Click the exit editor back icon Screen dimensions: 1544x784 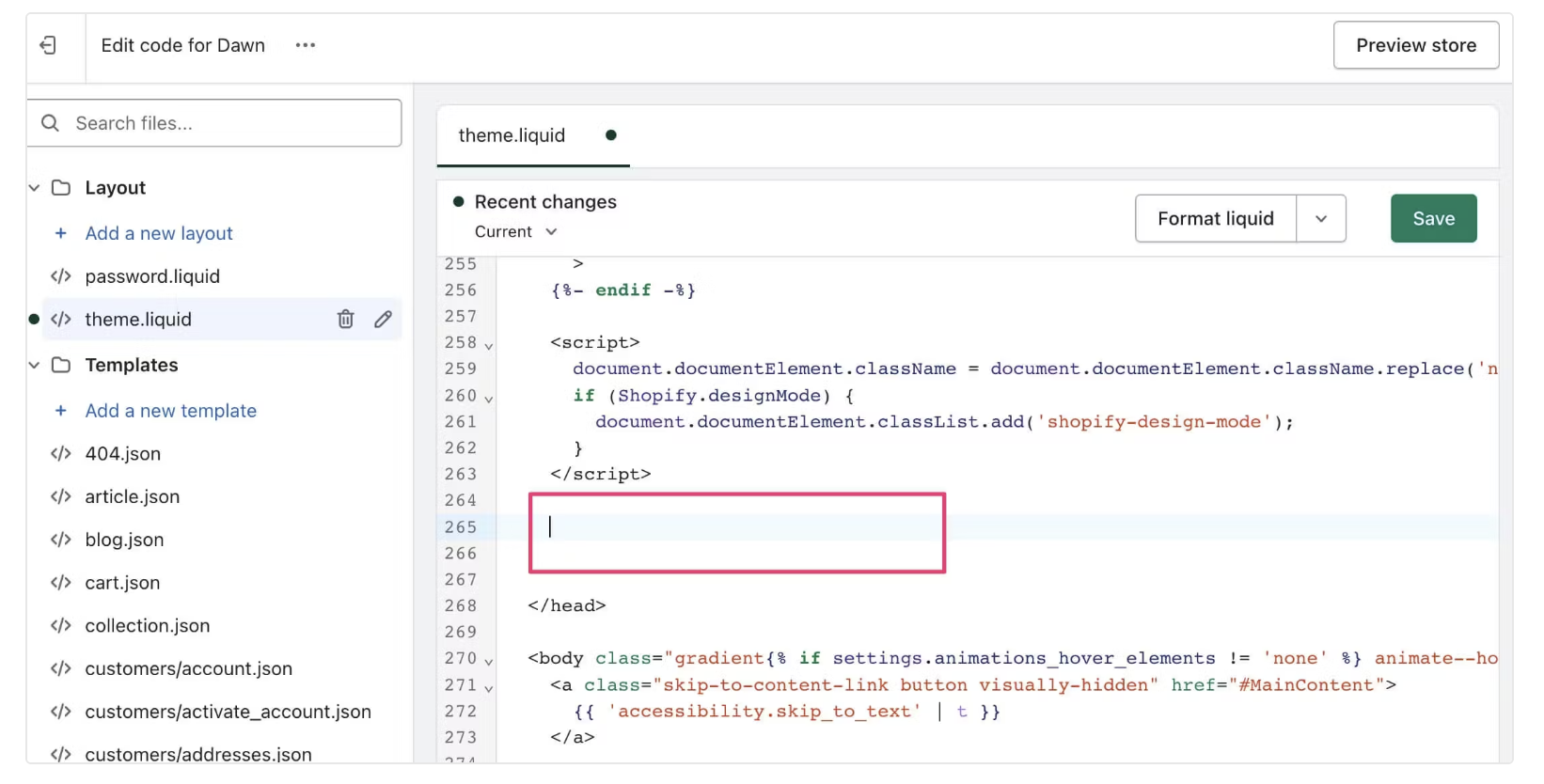pyautogui.click(x=48, y=45)
